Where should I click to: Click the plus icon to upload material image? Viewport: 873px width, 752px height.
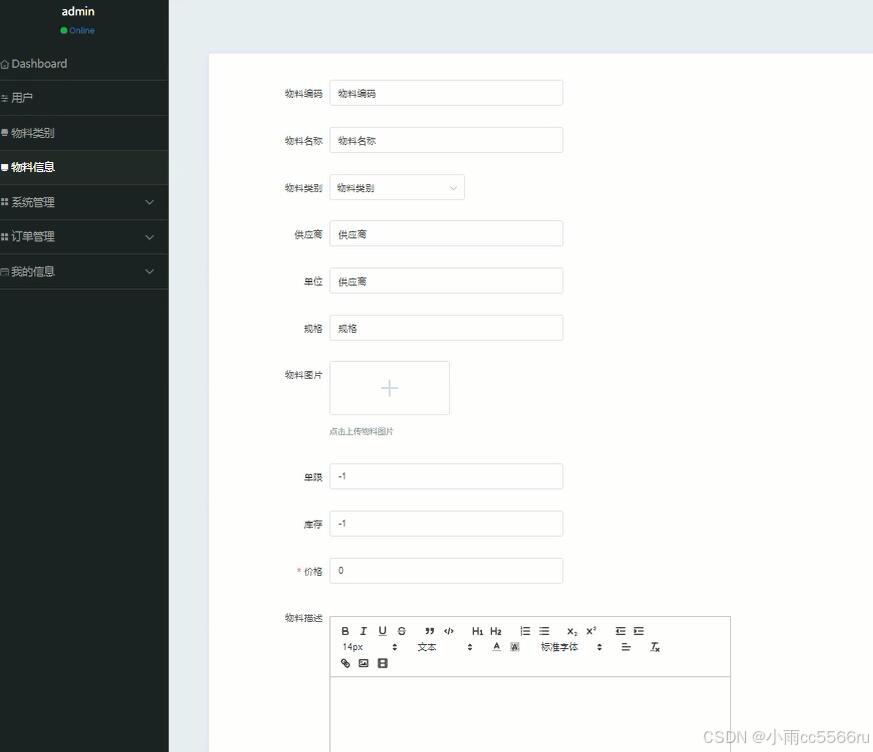point(390,388)
